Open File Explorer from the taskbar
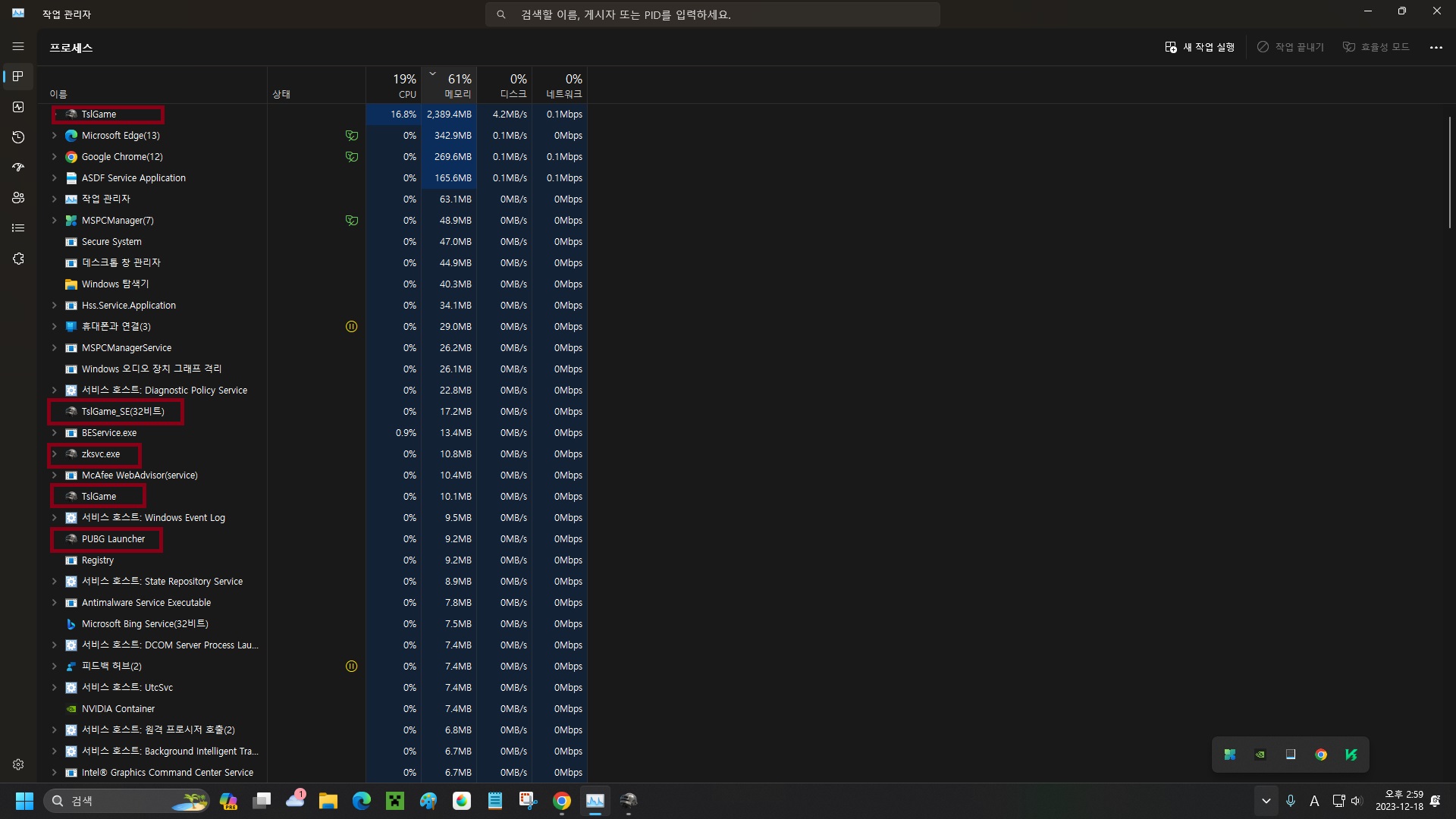 tap(328, 801)
